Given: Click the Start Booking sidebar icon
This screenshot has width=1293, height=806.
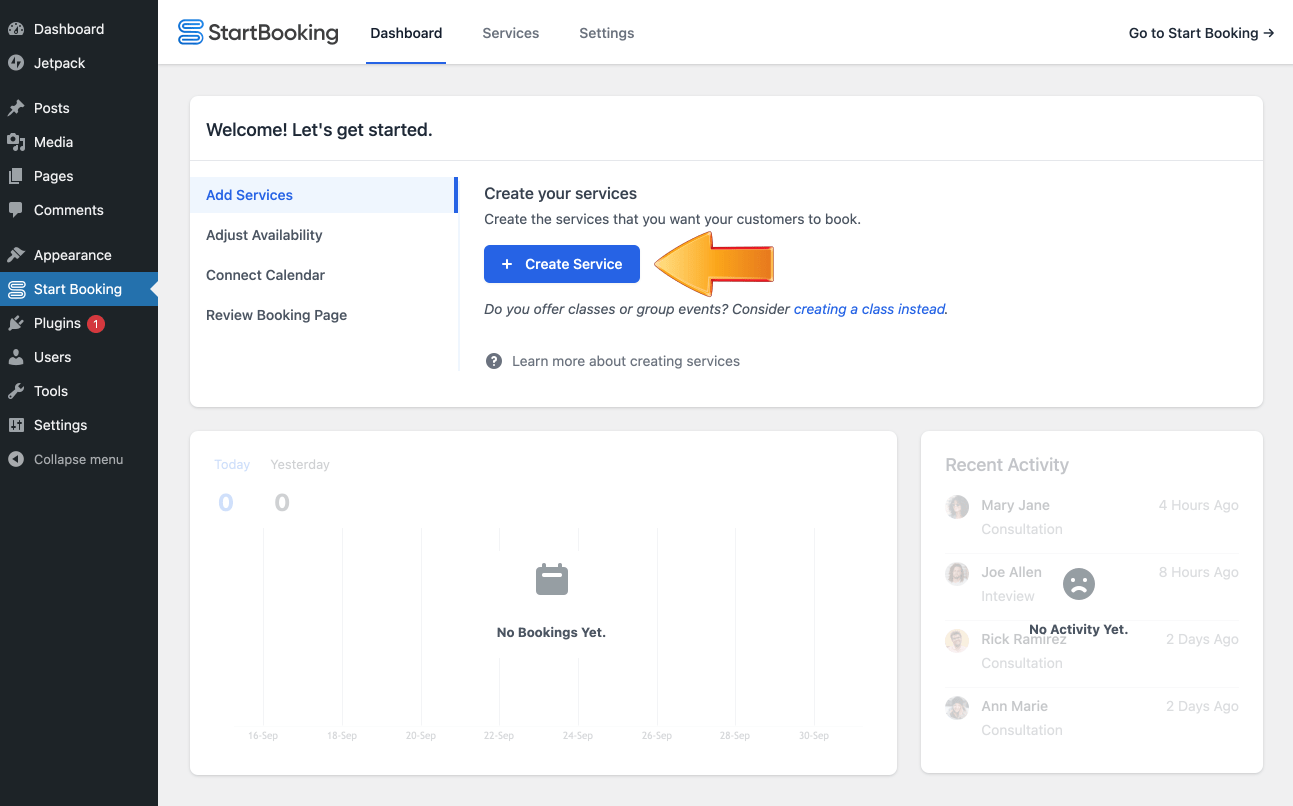Looking at the screenshot, I should [x=16, y=289].
